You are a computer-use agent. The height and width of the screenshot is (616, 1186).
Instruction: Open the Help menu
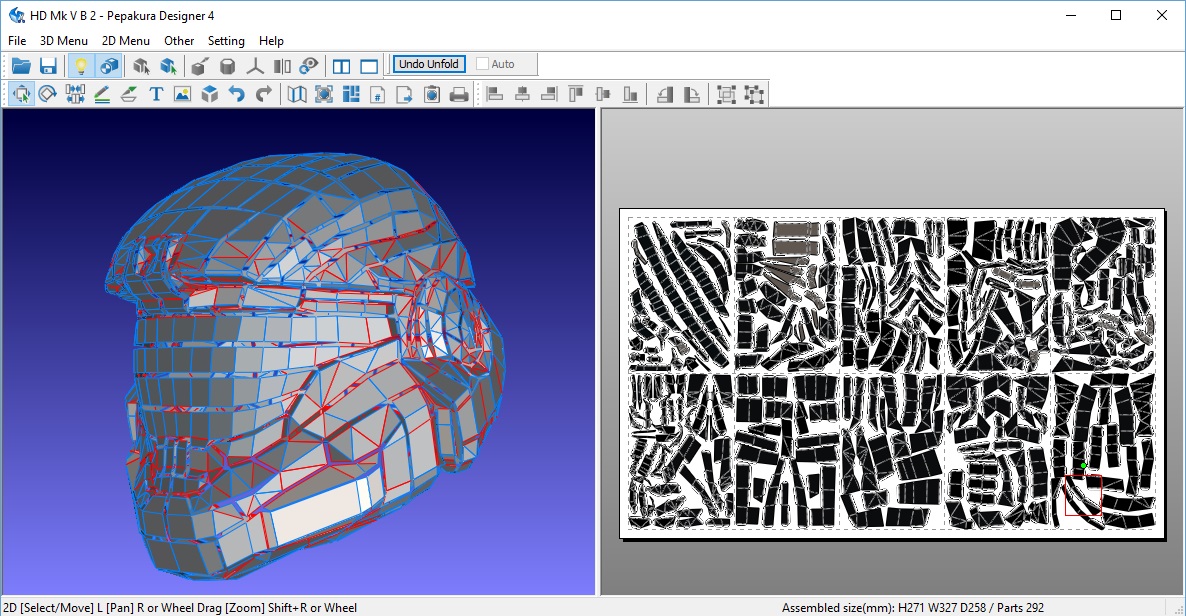271,41
